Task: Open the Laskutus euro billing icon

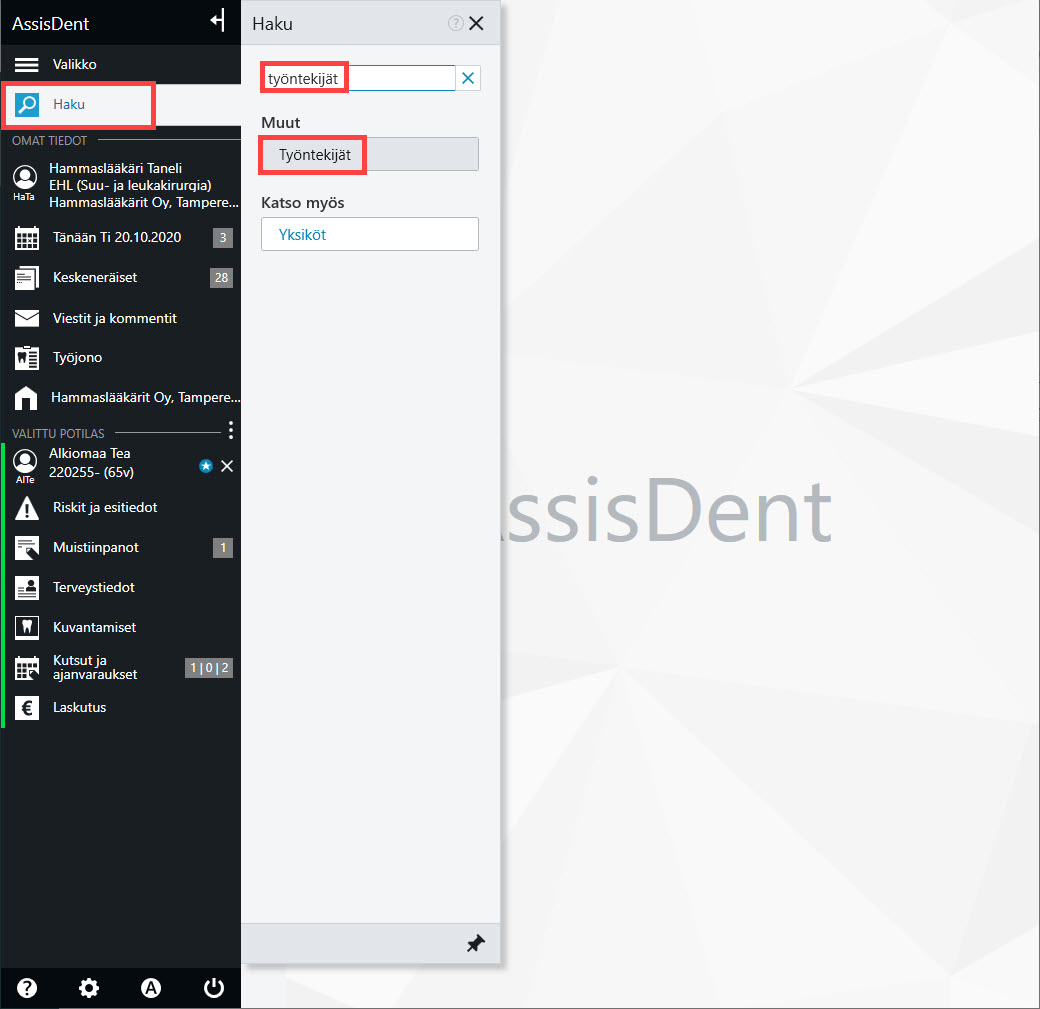Action: (x=27, y=708)
